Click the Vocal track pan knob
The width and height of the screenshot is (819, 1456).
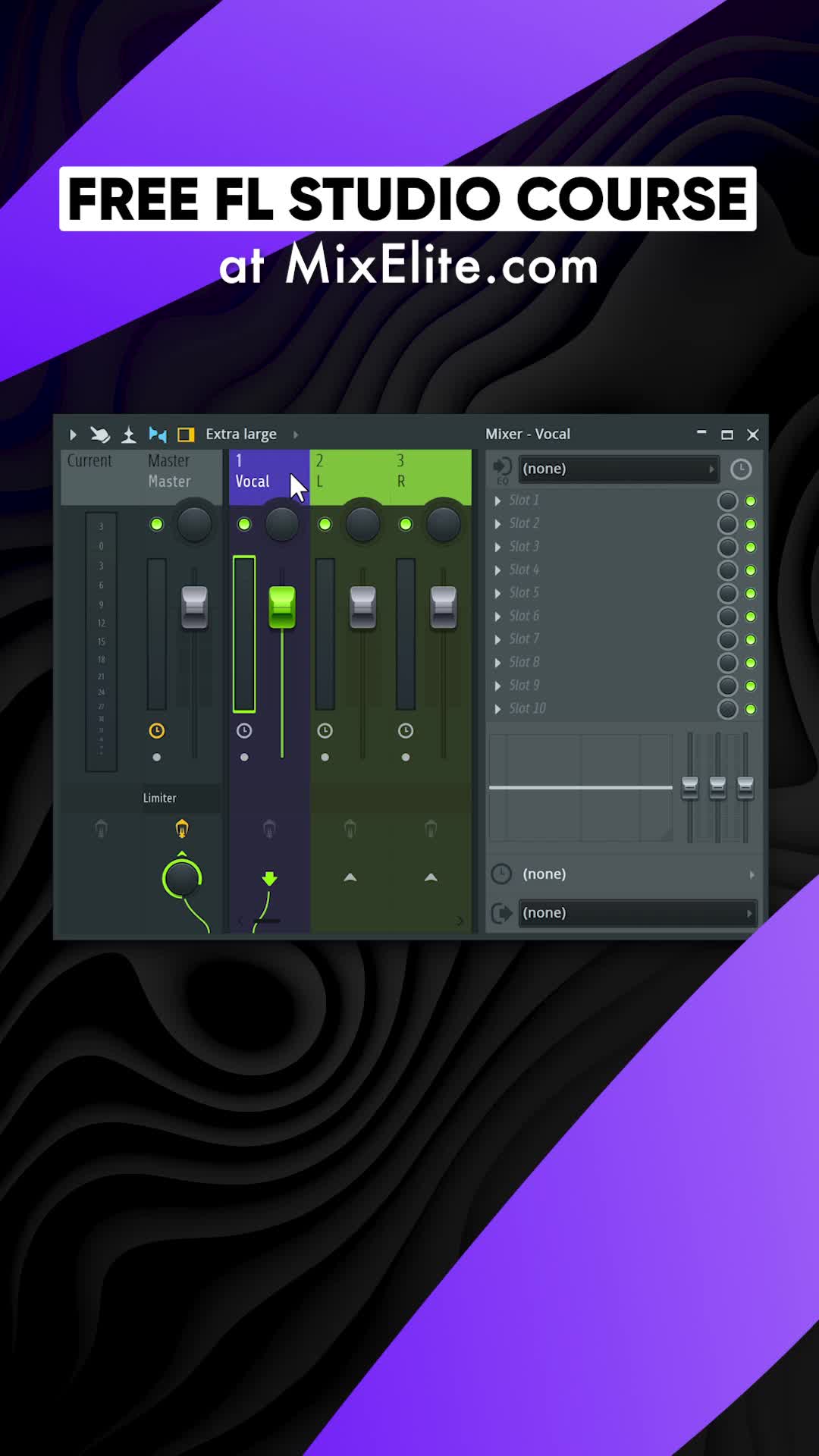(282, 524)
